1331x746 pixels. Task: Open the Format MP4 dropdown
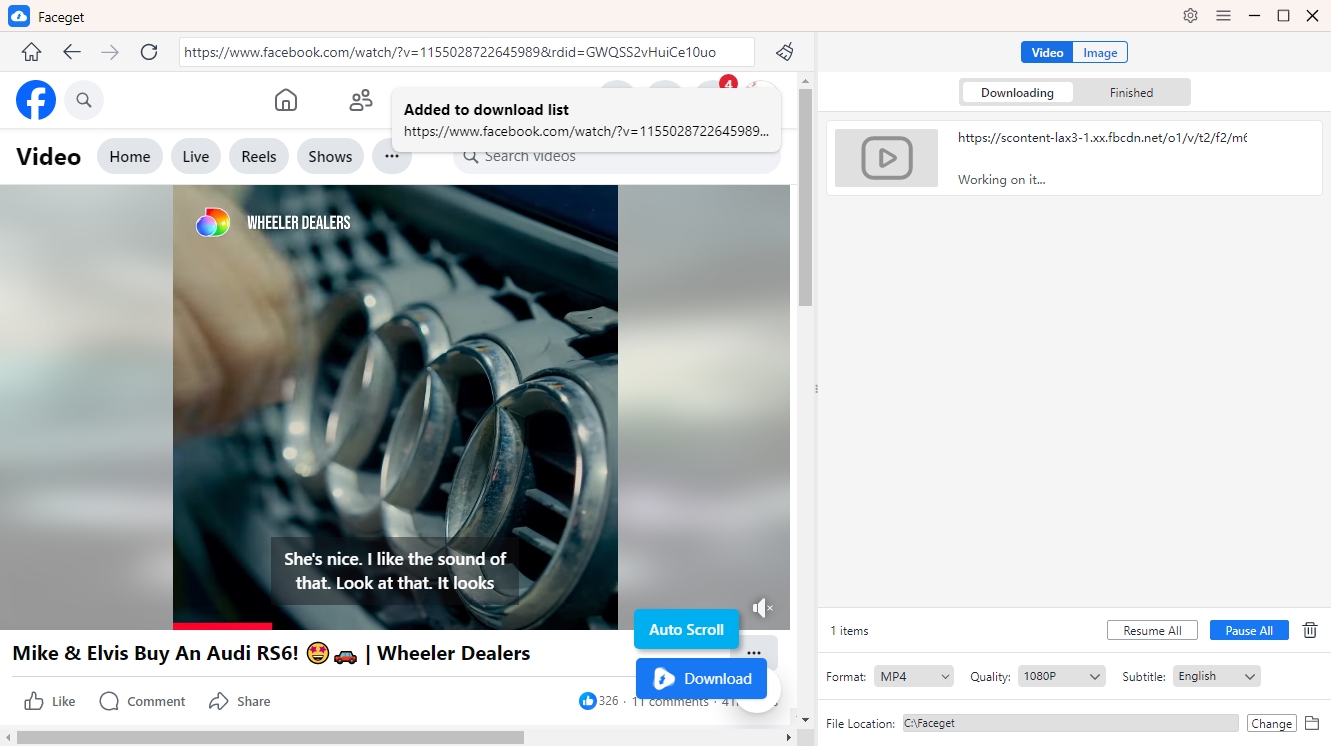pyautogui.click(x=914, y=677)
